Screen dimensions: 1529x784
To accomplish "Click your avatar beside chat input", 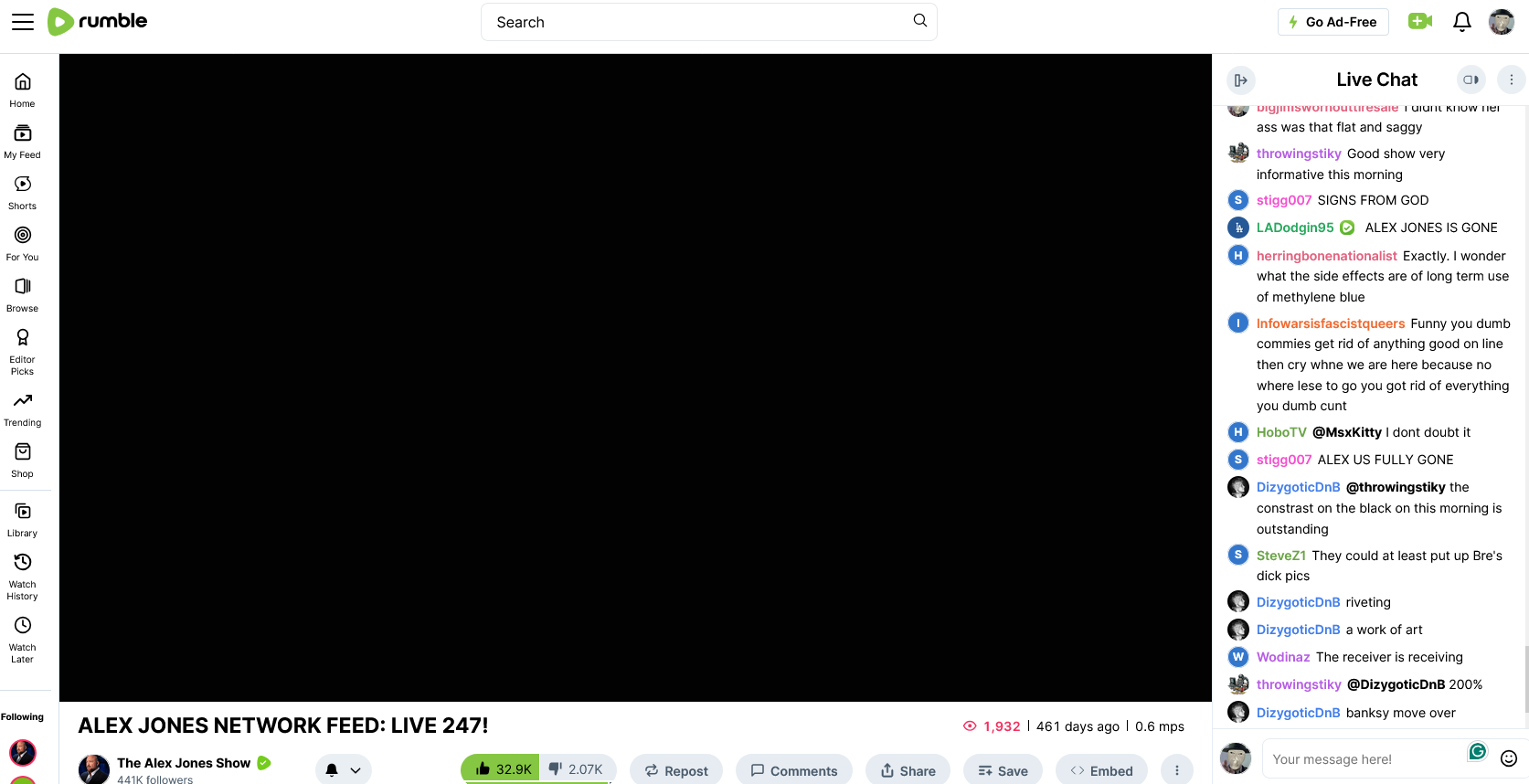I will pyautogui.click(x=1236, y=758).
